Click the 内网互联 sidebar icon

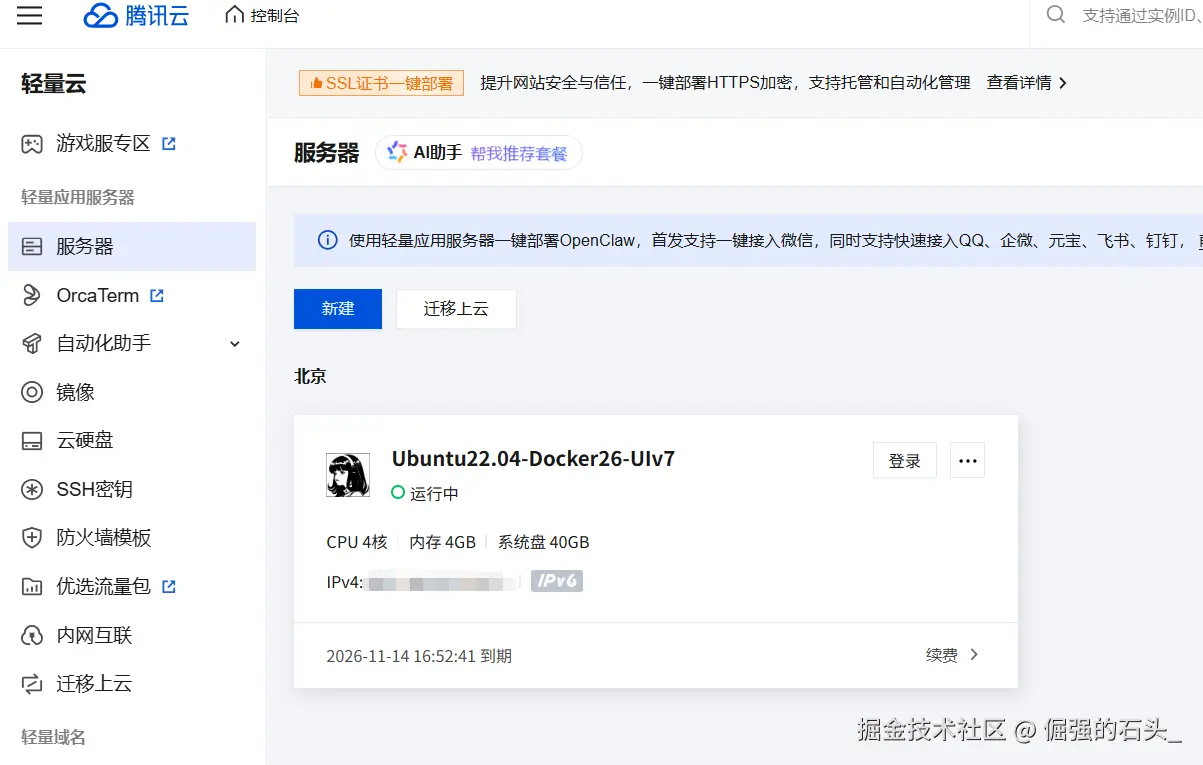coord(32,636)
